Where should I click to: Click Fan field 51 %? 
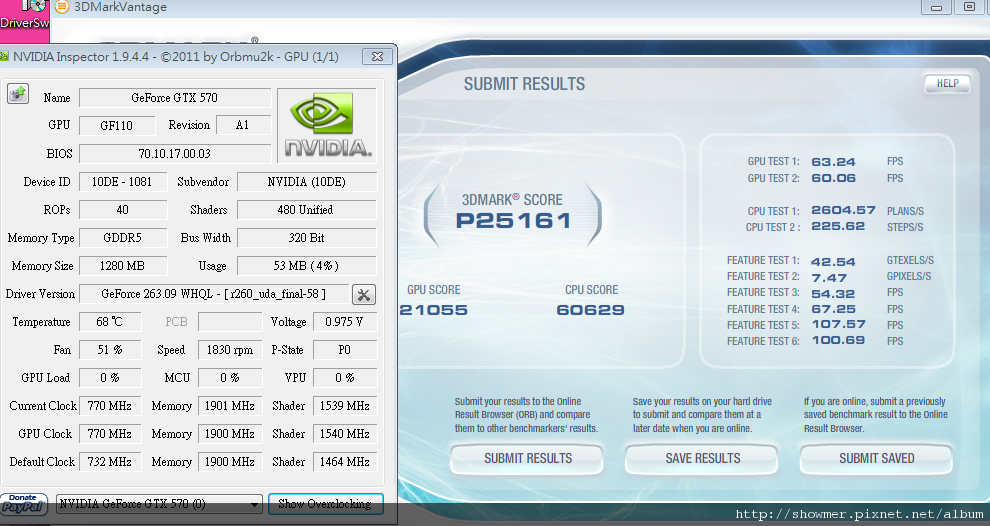110,350
